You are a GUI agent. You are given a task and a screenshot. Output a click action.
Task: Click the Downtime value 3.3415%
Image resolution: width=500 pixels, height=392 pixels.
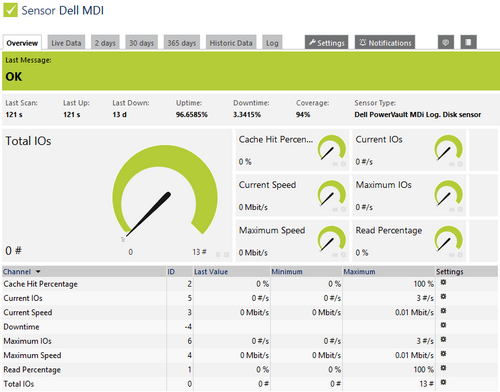click(x=247, y=115)
